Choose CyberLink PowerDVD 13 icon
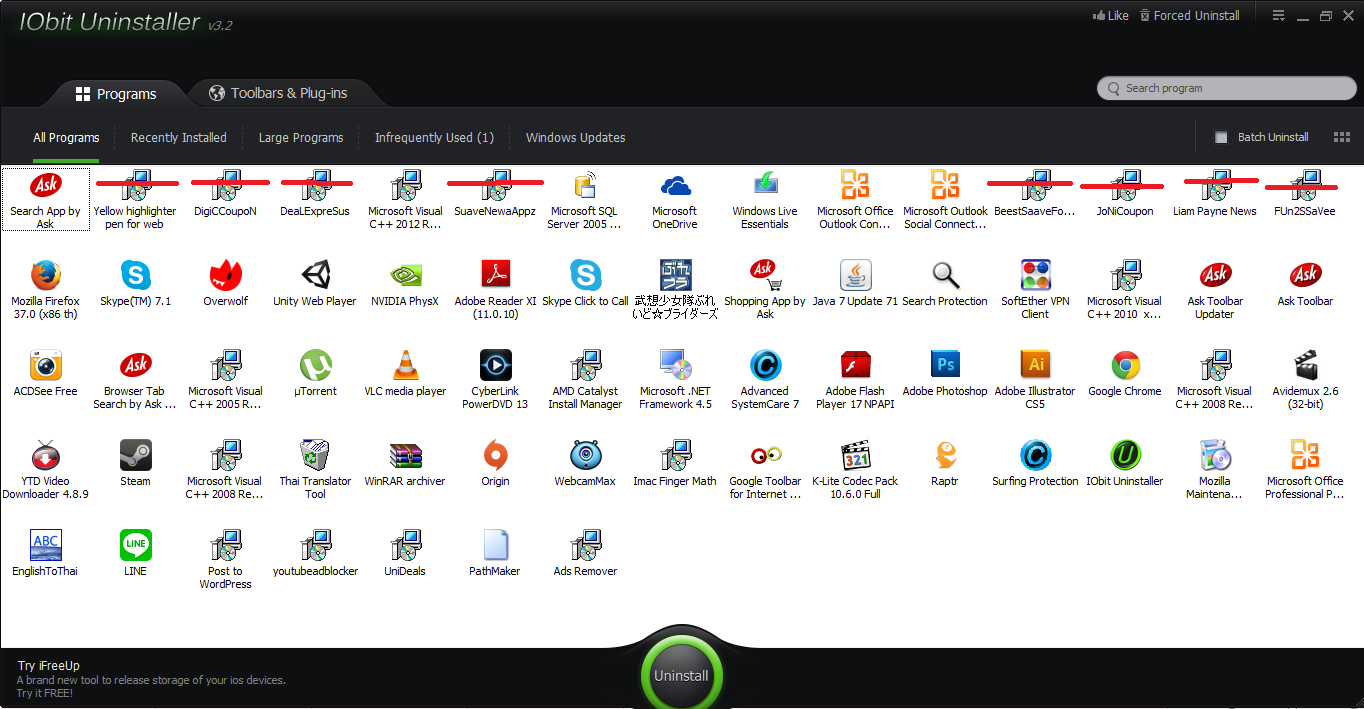This screenshot has width=1364, height=709. tap(495, 365)
